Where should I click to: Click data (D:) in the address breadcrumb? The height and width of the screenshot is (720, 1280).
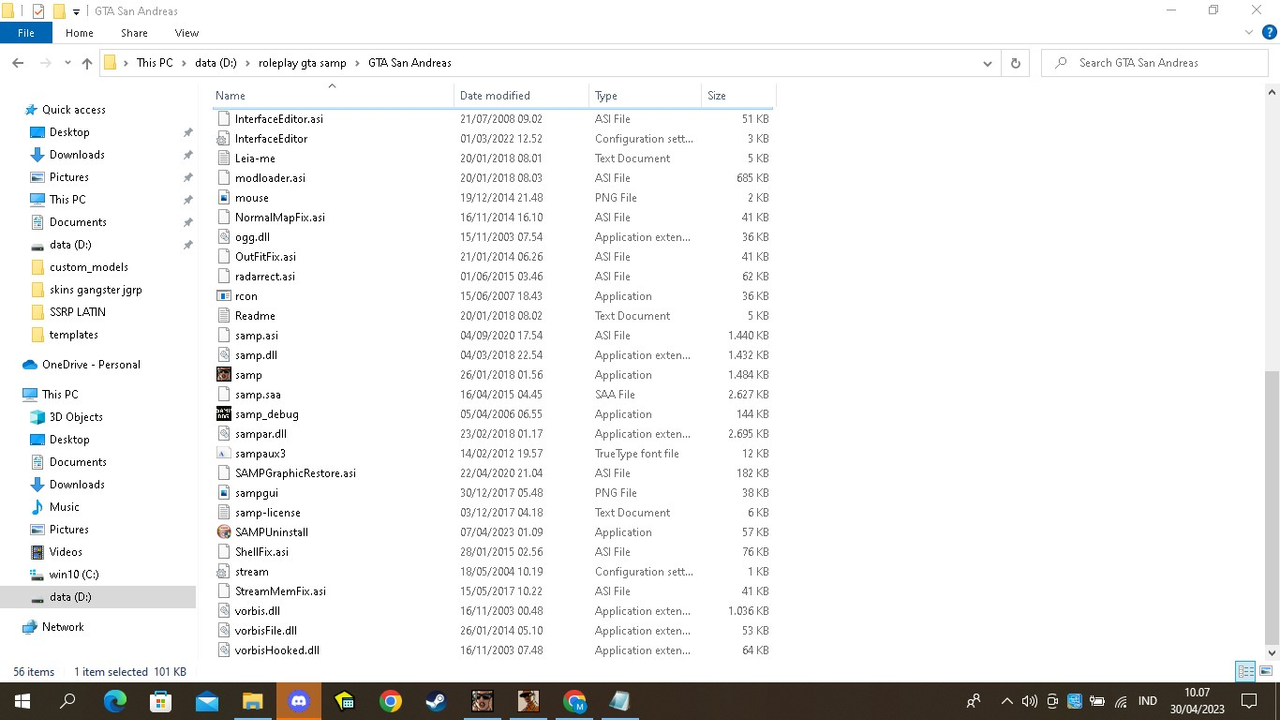(216, 63)
